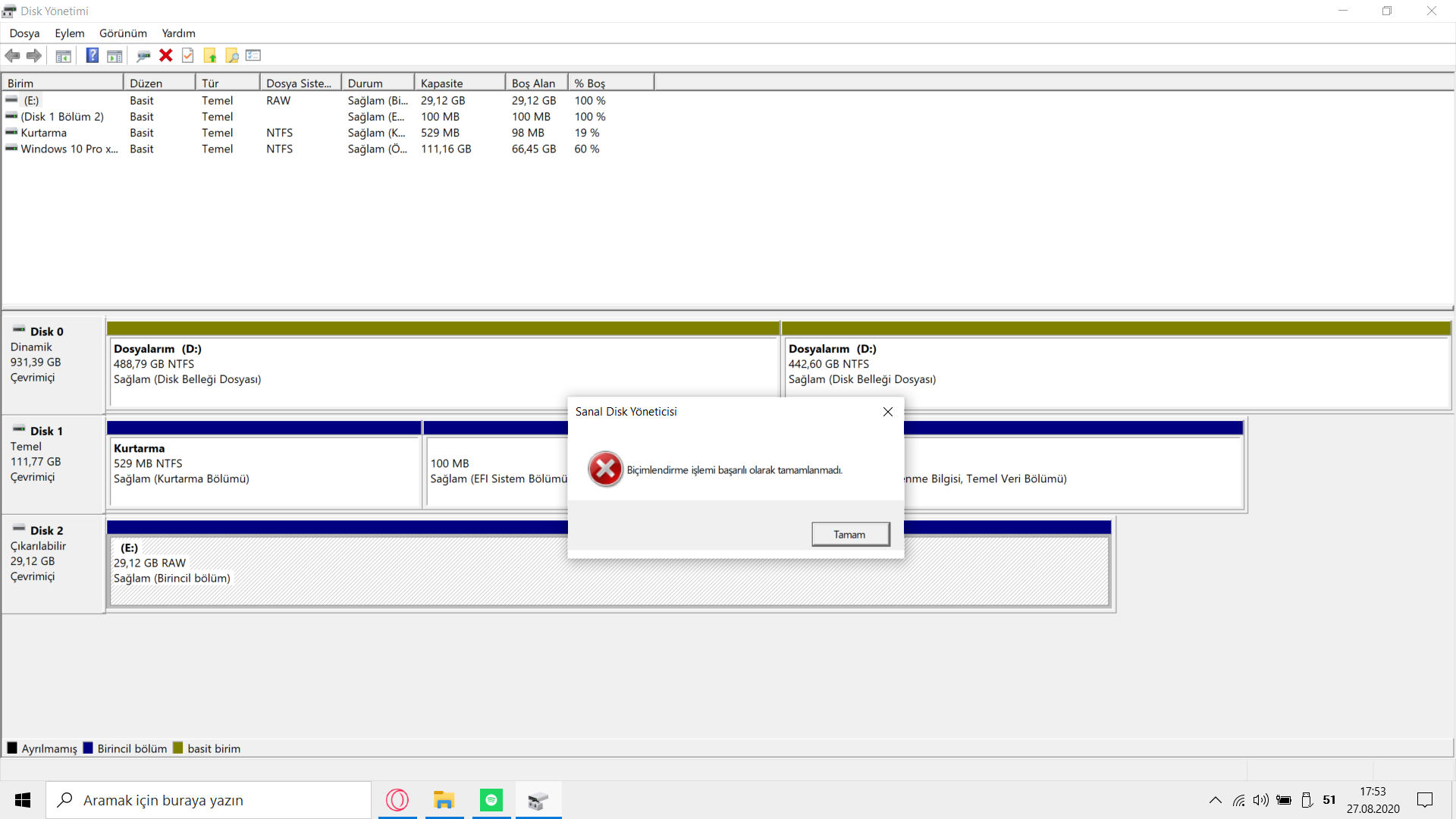
Task: Click the folder with green arrow icon
Action: pyautogui.click(x=210, y=55)
